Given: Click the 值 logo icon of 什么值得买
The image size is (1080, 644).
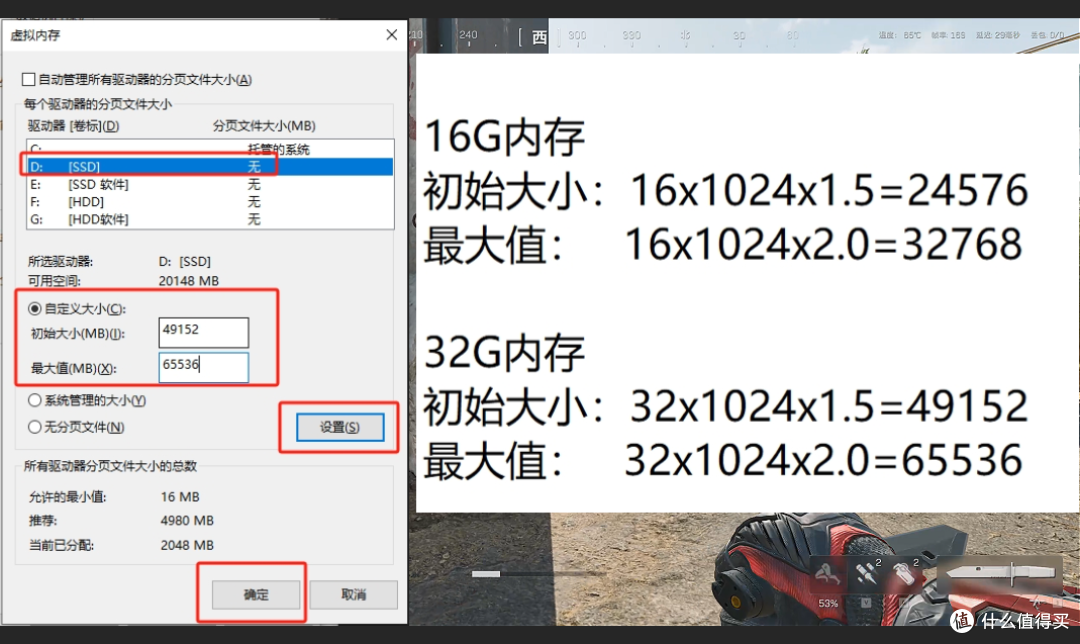Looking at the screenshot, I should tap(962, 620).
